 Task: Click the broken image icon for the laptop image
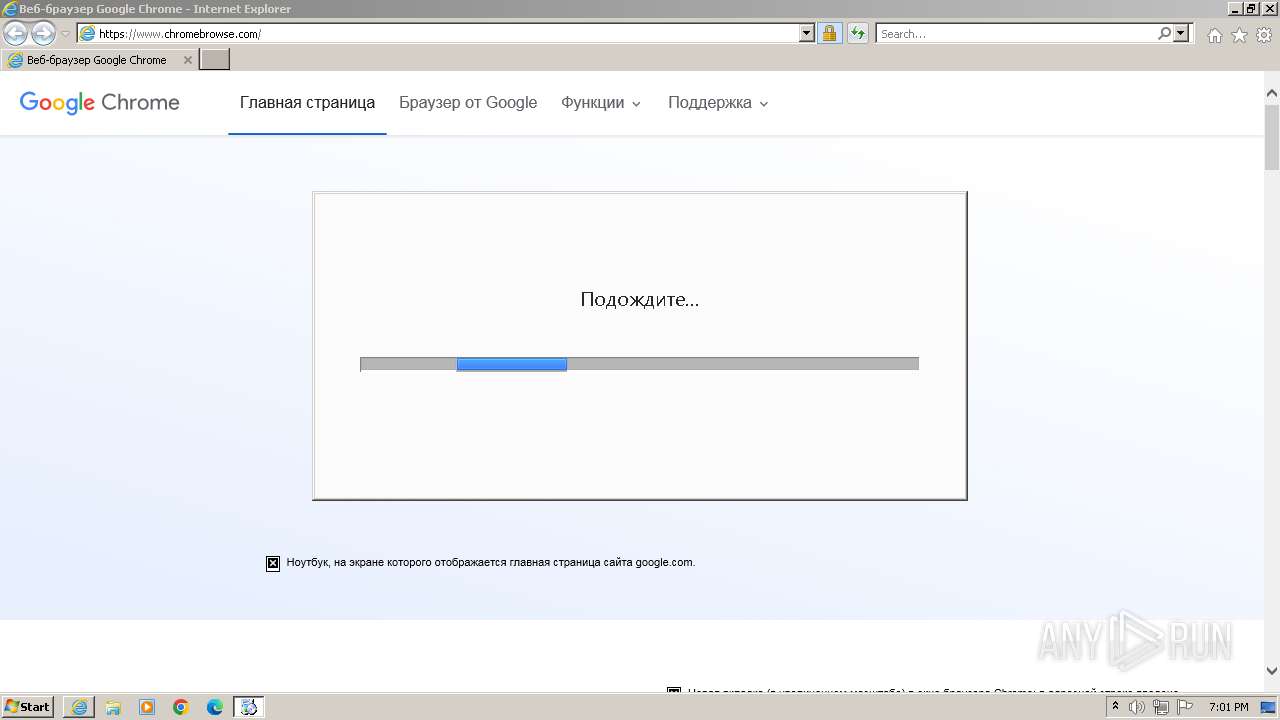(x=273, y=563)
